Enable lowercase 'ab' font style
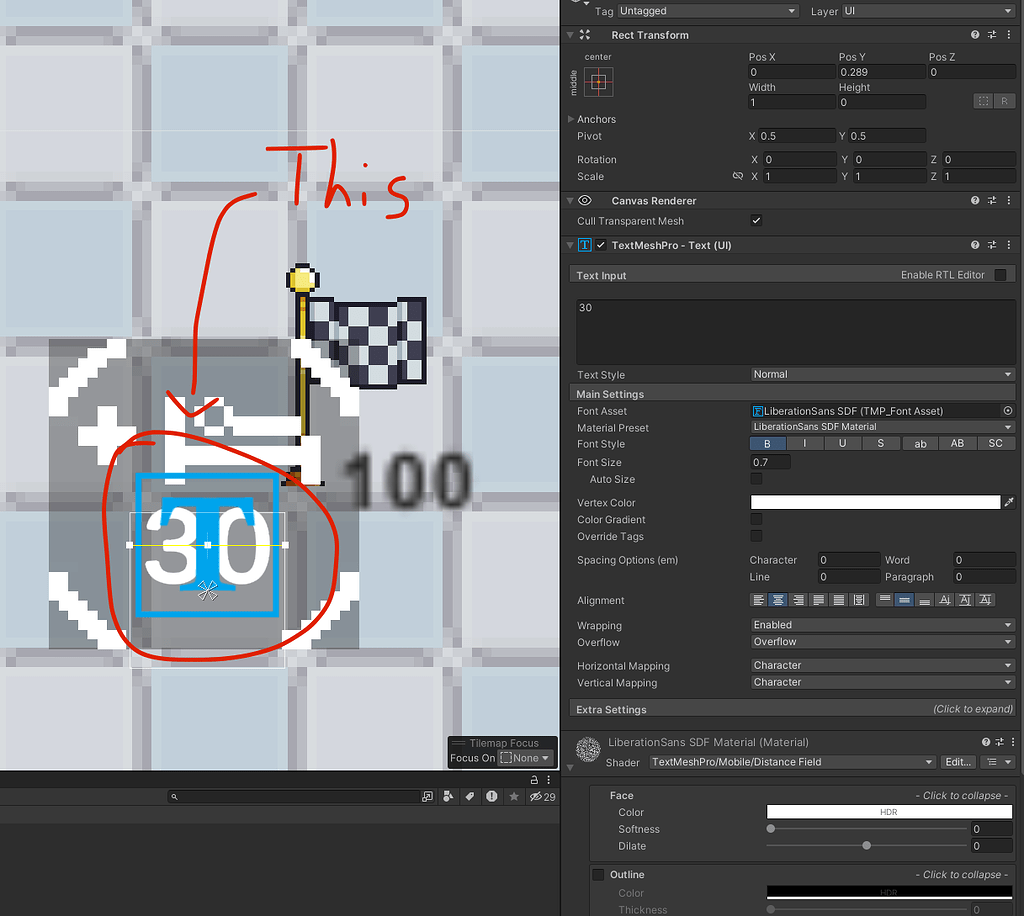The image size is (1024, 916). click(919, 443)
